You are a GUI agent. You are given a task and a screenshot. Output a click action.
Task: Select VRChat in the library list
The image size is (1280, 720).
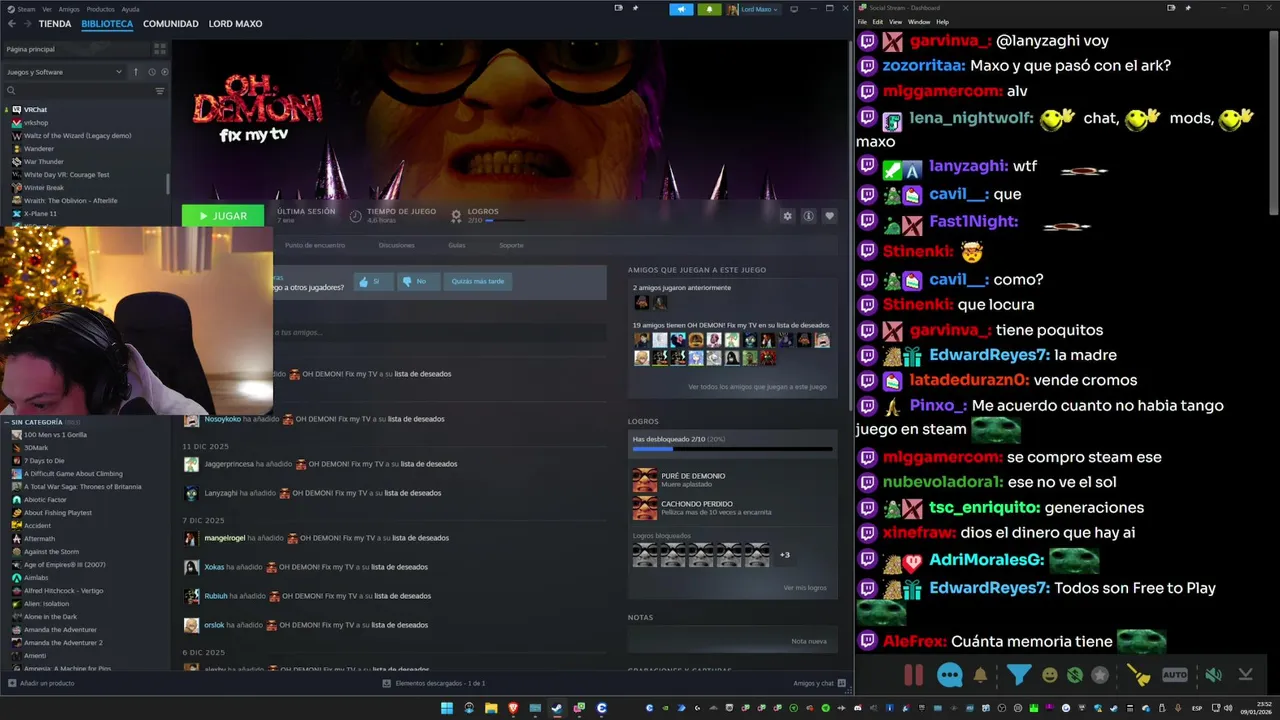[35, 109]
